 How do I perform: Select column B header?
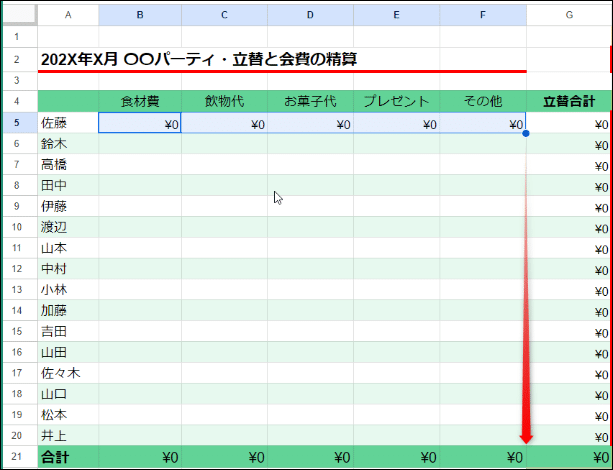(x=140, y=15)
